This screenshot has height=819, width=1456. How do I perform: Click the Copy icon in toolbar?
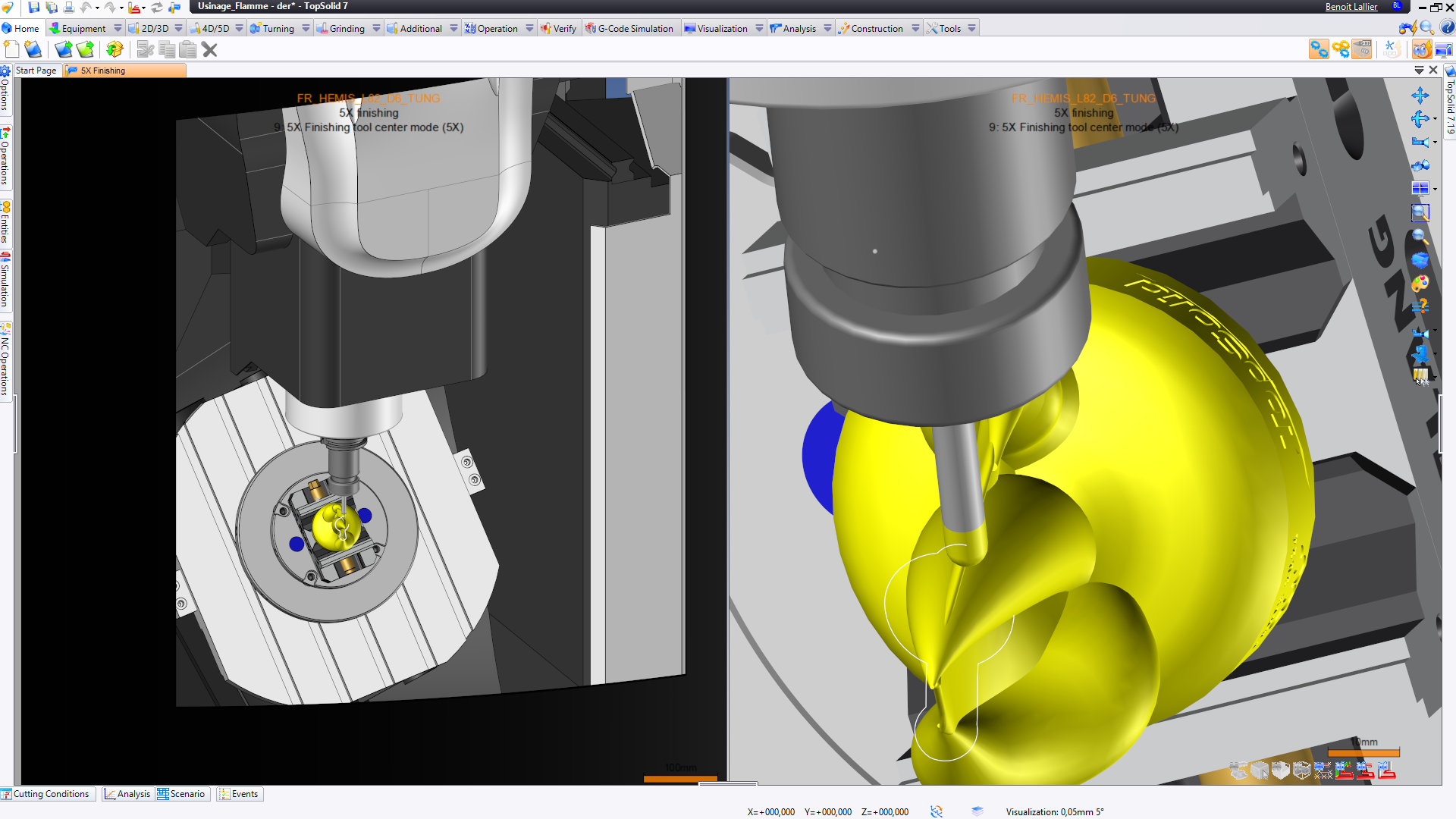click(167, 49)
